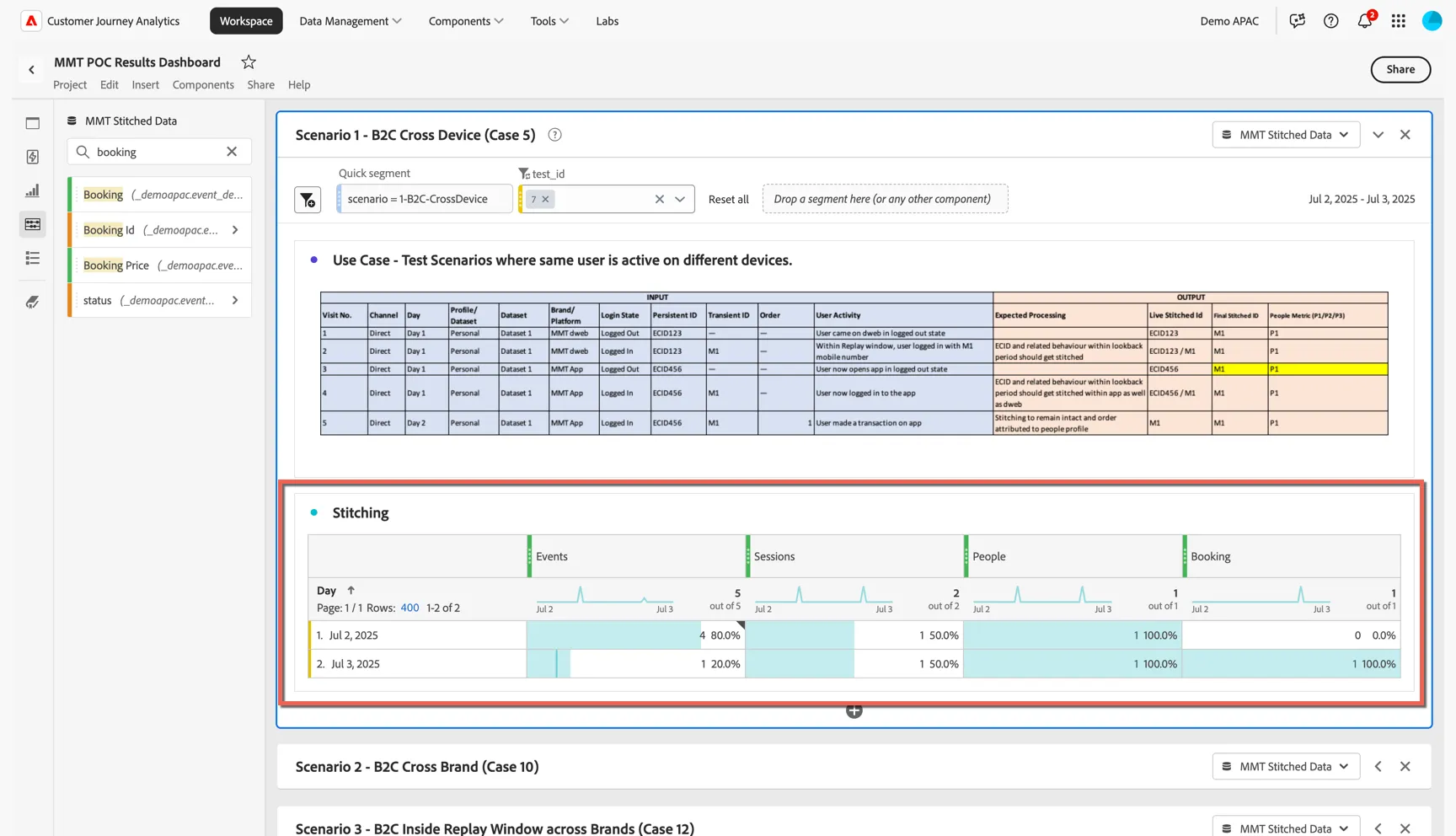Collapse the Scenario 1 panel
1456x836 pixels.
click(1378, 135)
